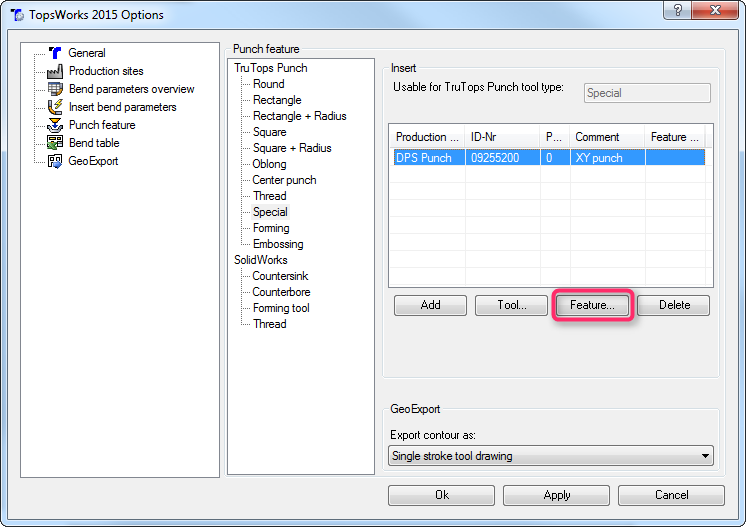The height and width of the screenshot is (527, 746).
Task: Select the Bend parameters overview icon
Action: point(56,89)
